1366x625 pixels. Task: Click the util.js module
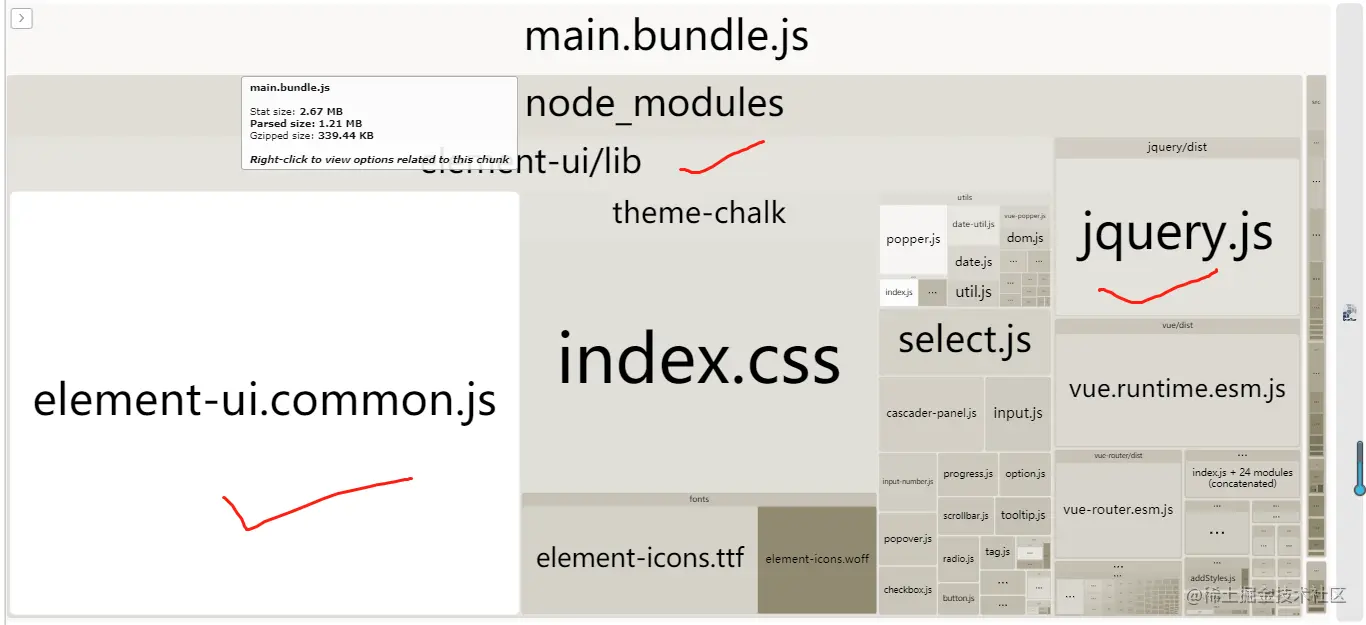(973, 292)
